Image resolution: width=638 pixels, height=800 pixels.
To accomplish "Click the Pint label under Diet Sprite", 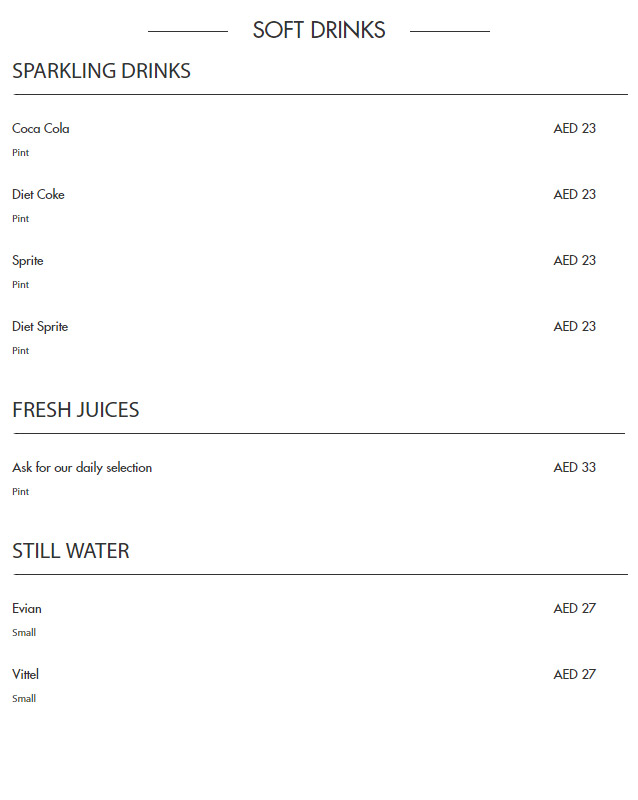I will click(20, 351).
